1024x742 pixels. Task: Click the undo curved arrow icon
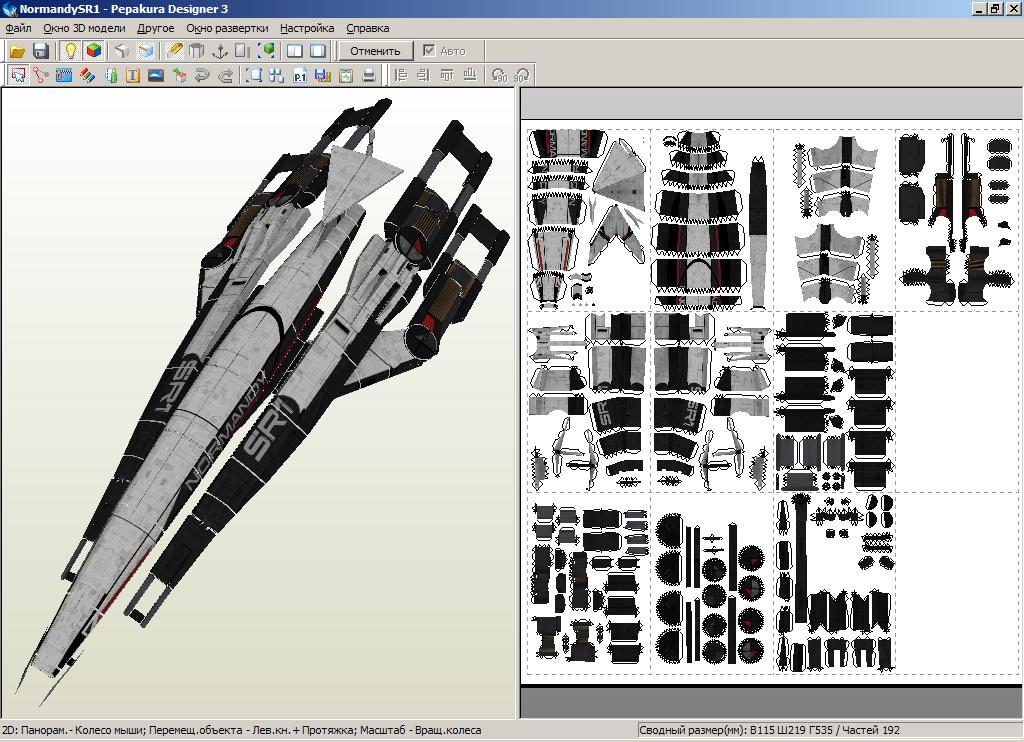point(202,75)
